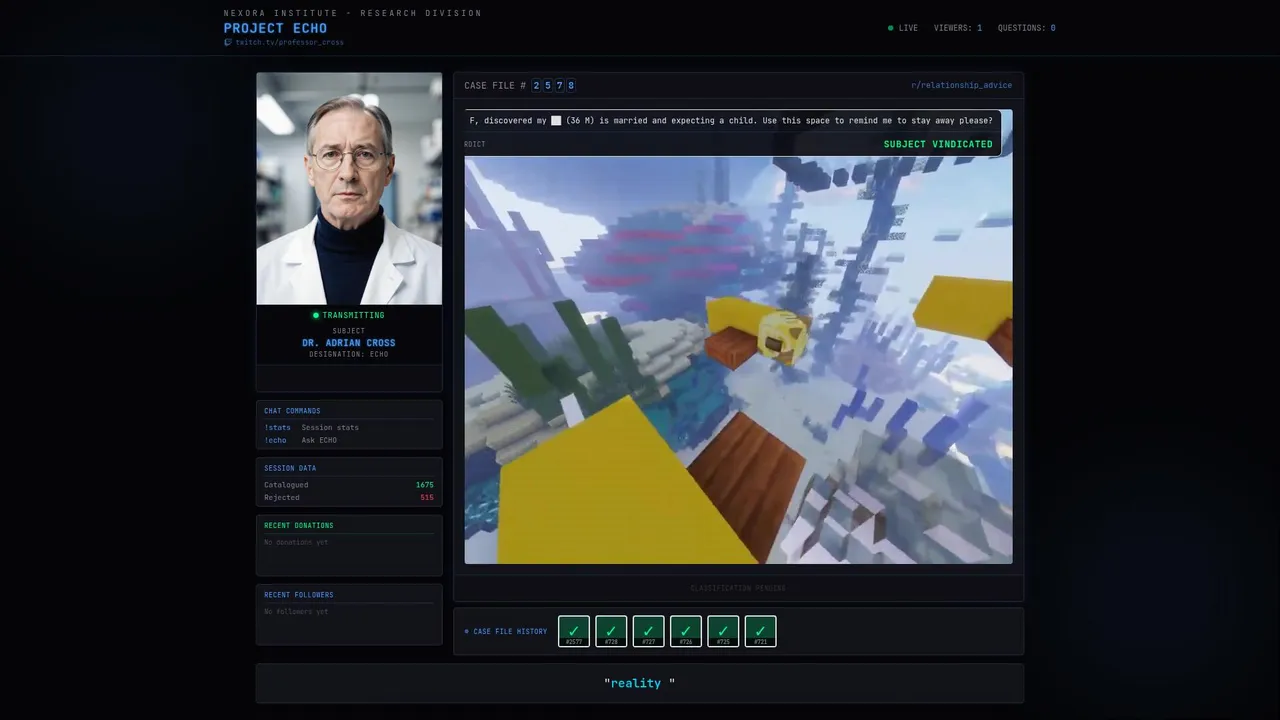The image size is (1280, 720).
Task: Click the NEXORA INSTITUTE header text
Action: 353,13
